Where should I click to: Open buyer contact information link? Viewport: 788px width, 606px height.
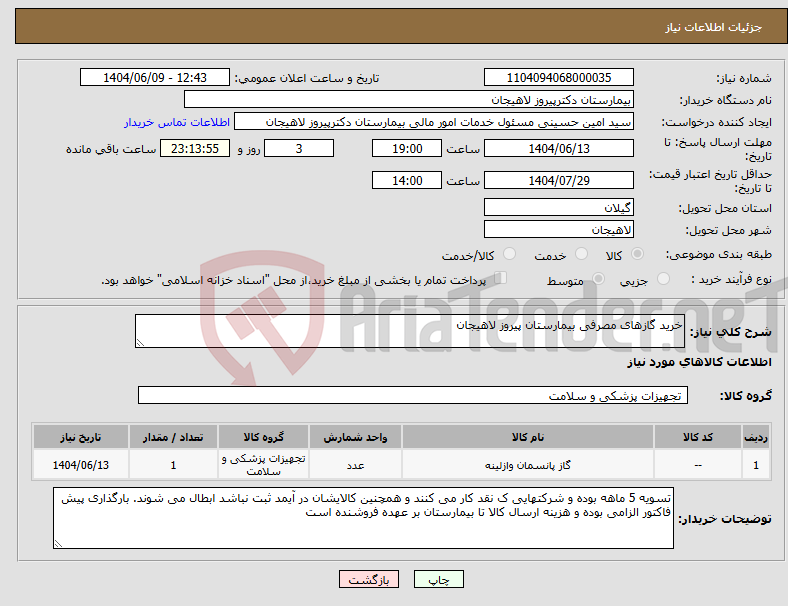176,122
